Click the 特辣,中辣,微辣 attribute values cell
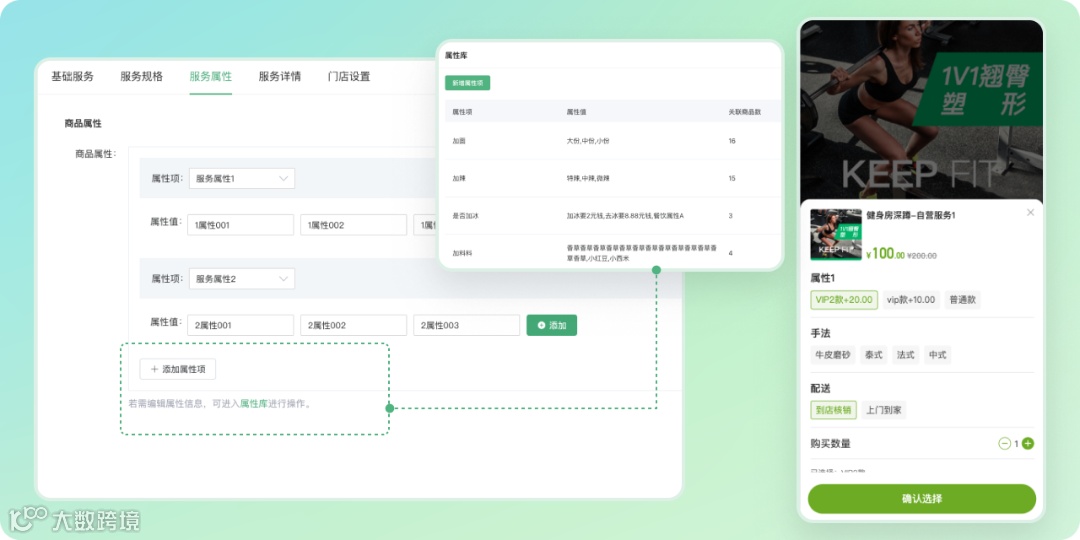 (x=588, y=178)
